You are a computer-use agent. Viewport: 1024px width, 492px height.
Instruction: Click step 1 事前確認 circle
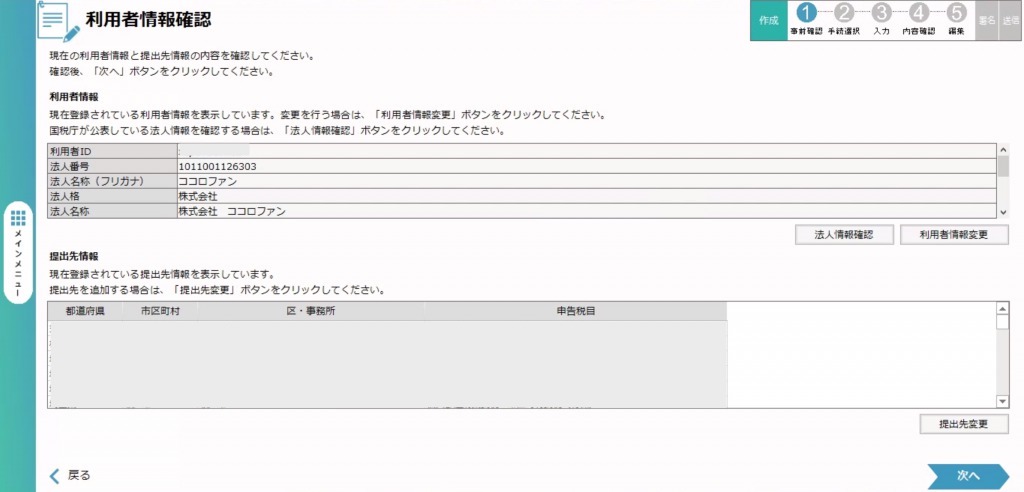tap(806, 13)
